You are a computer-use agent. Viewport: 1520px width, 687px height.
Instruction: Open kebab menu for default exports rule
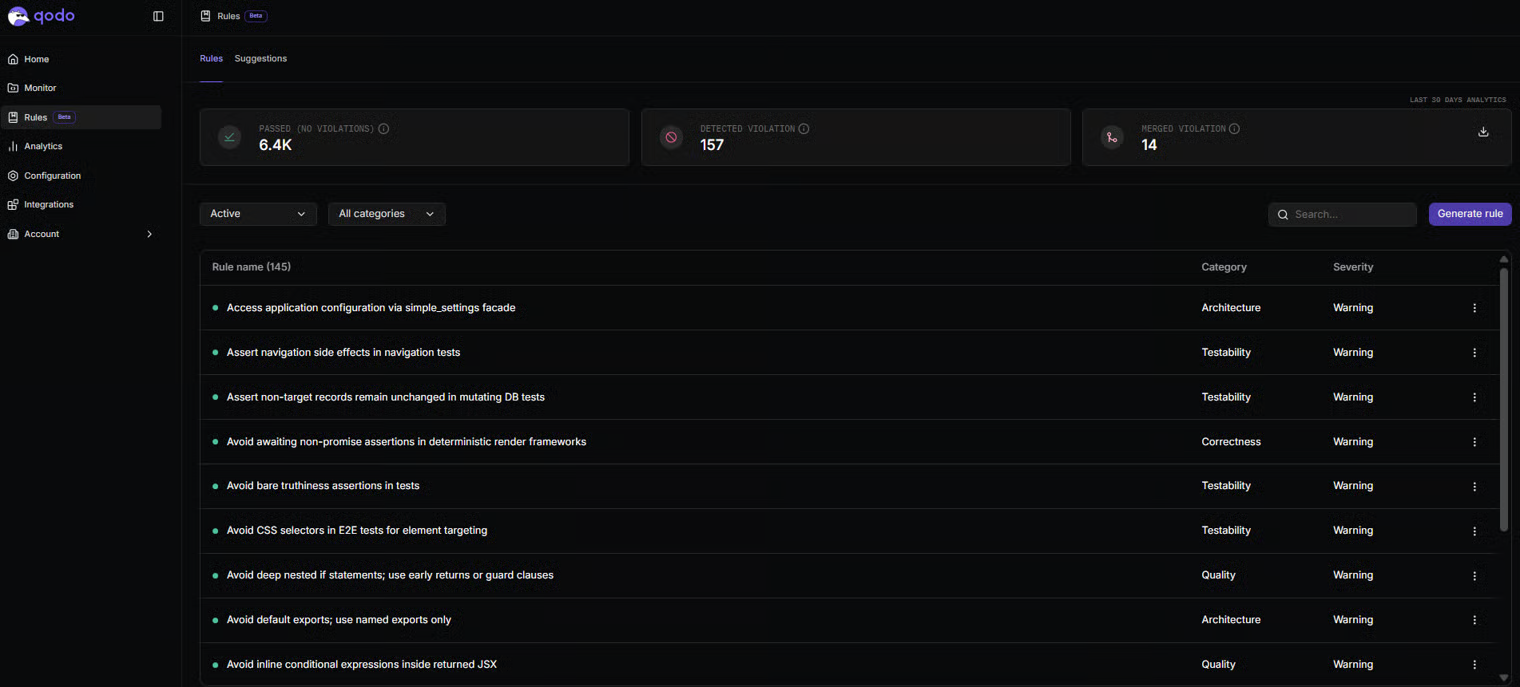(x=1474, y=620)
